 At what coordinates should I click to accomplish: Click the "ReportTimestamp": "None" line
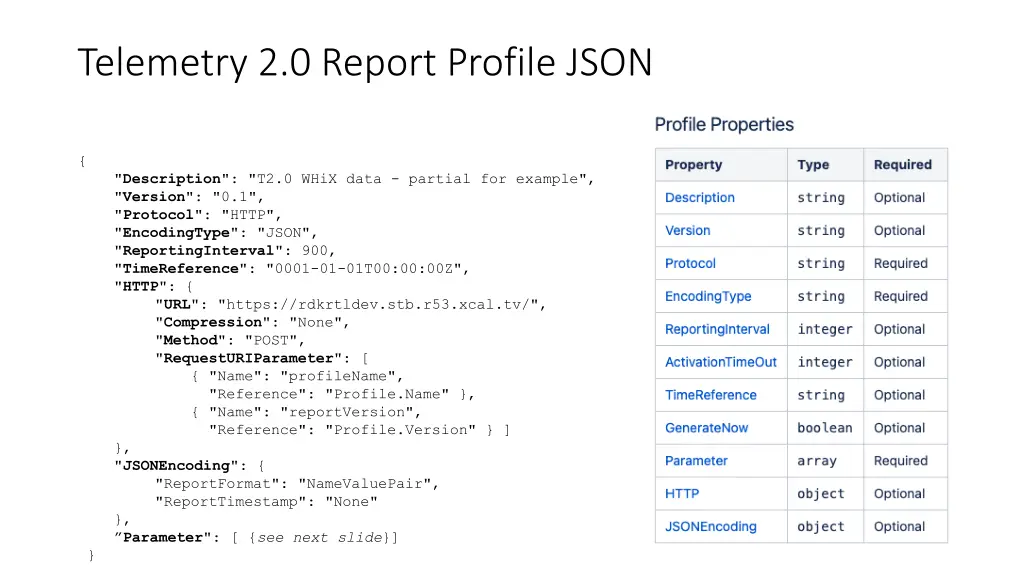pyautogui.click(x=266, y=502)
